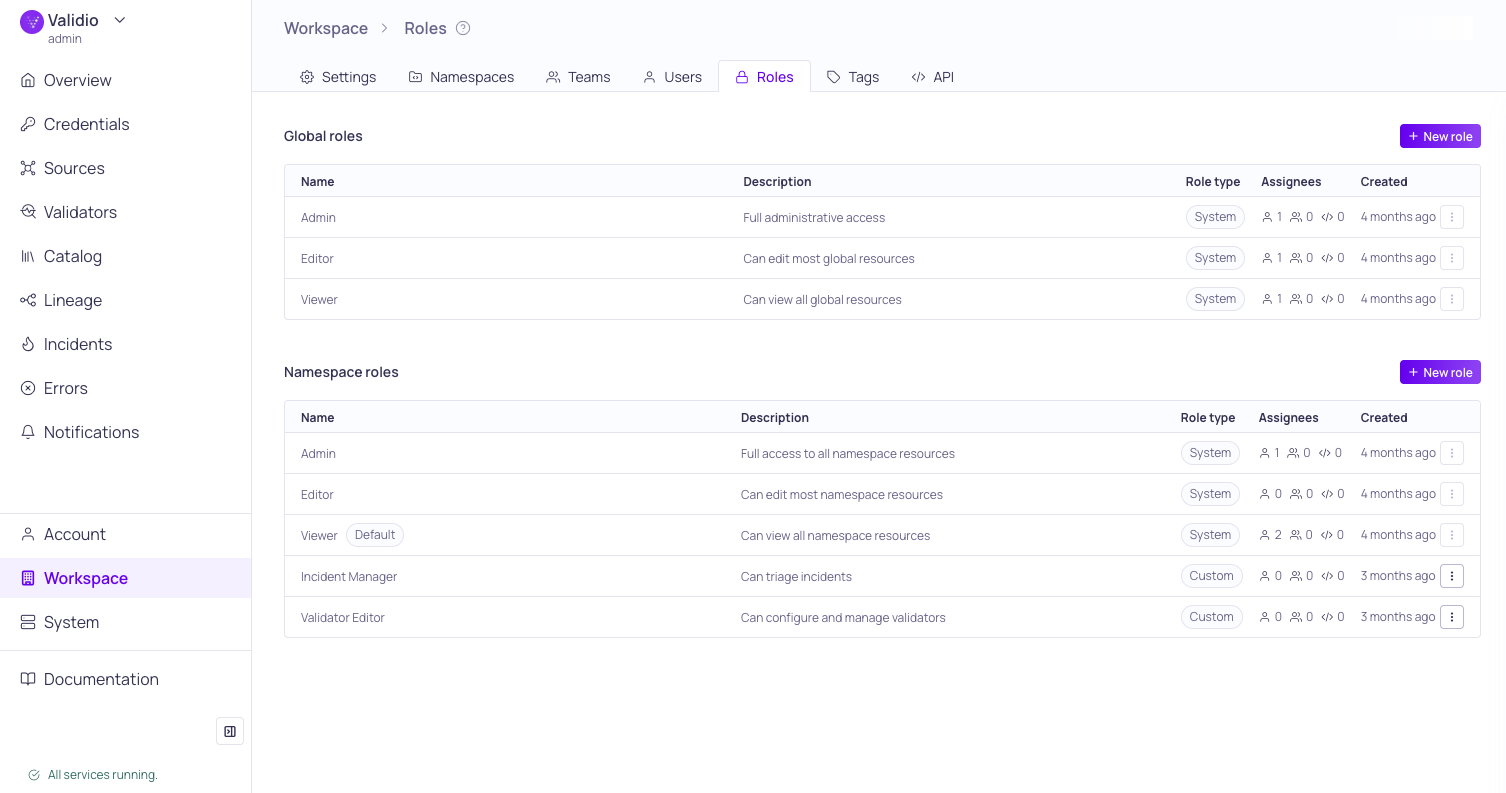The image size is (1506, 793).
Task: Open the three-dot menu for global Admin role
Action: tap(1452, 217)
